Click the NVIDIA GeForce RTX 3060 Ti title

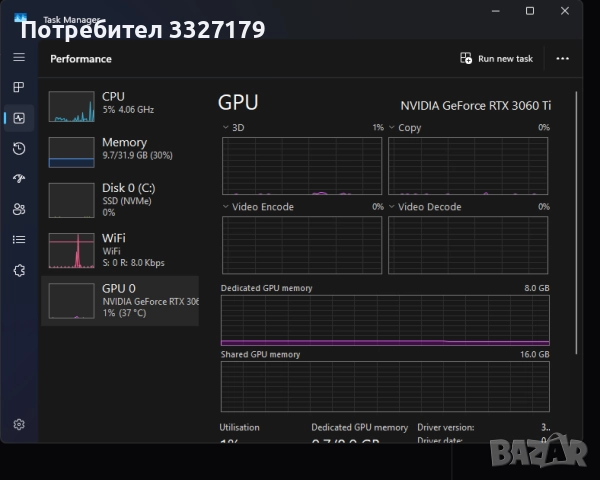pyautogui.click(x=476, y=106)
